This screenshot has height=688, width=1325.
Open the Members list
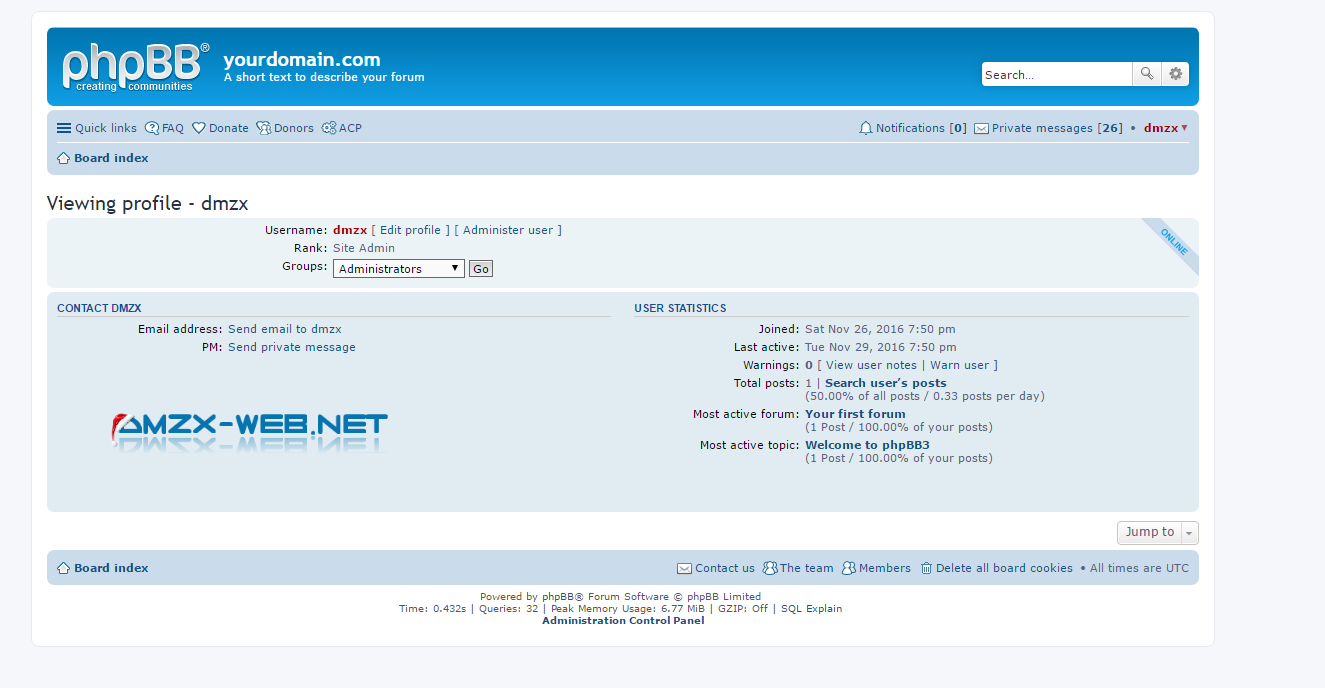876,568
